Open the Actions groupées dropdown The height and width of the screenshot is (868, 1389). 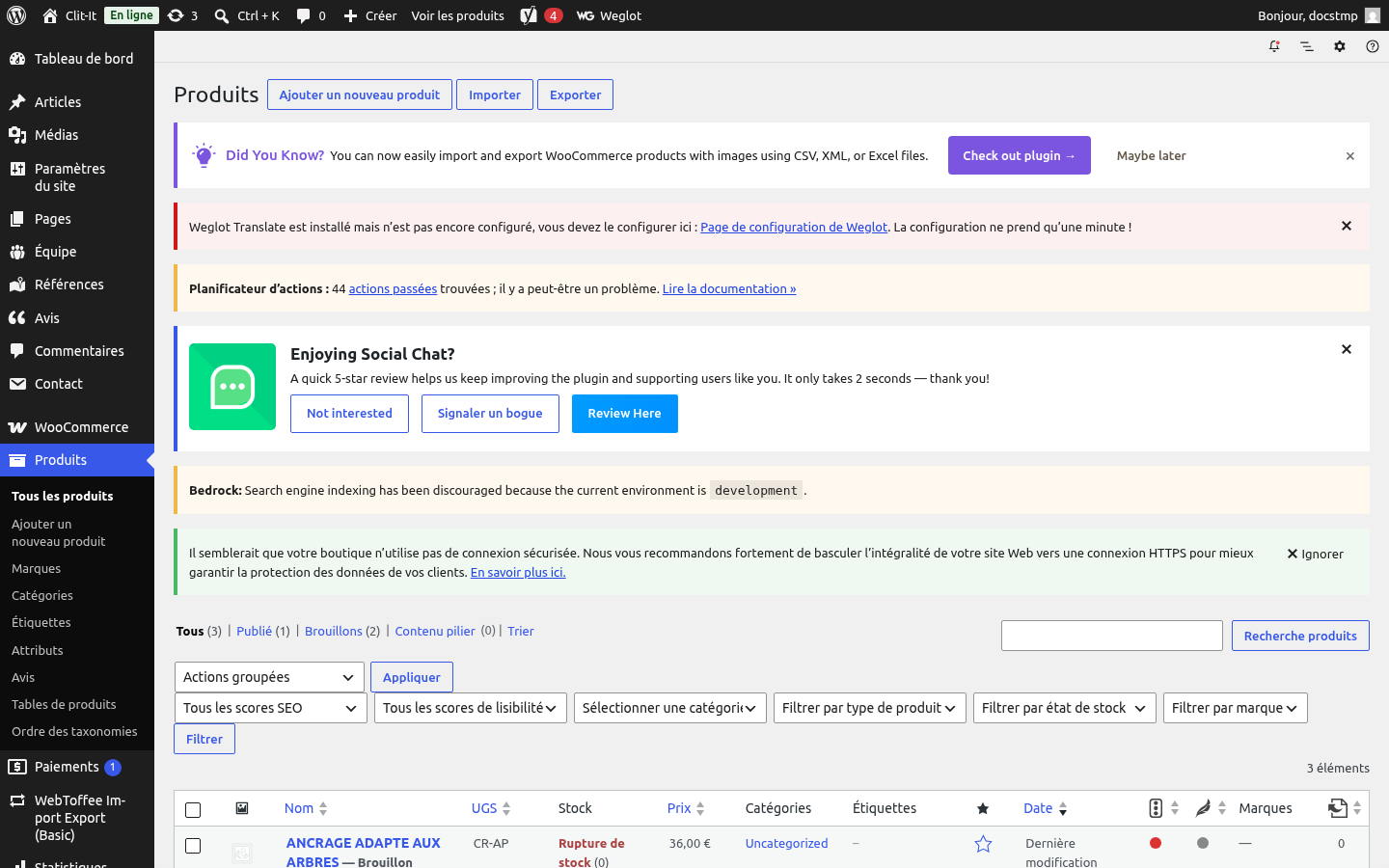click(x=269, y=677)
